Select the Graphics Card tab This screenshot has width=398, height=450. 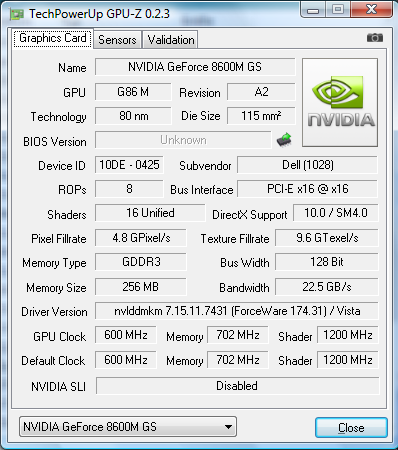(53, 38)
